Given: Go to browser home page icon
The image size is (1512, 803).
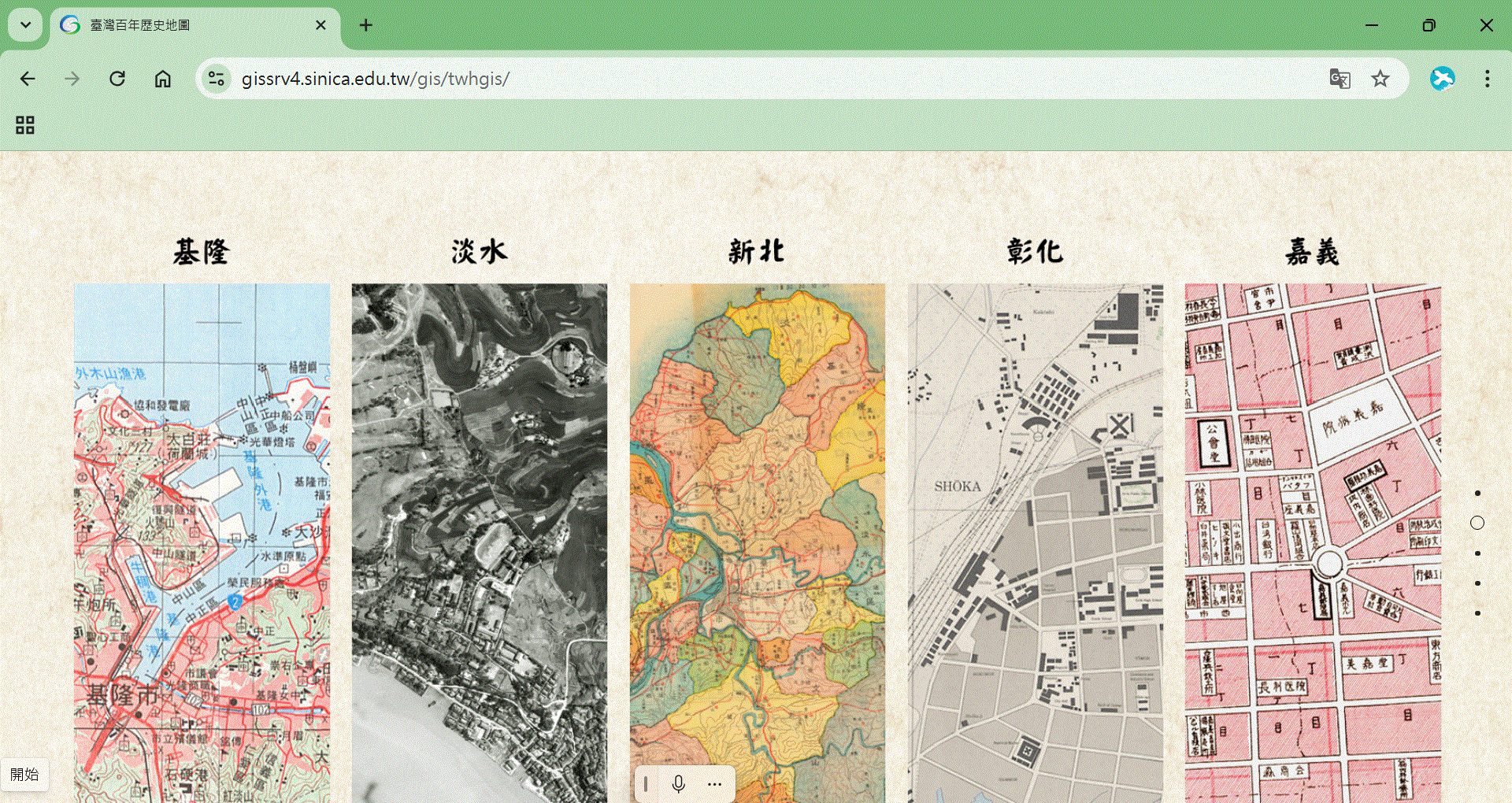Looking at the screenshot, I should (x=163, y=79).
